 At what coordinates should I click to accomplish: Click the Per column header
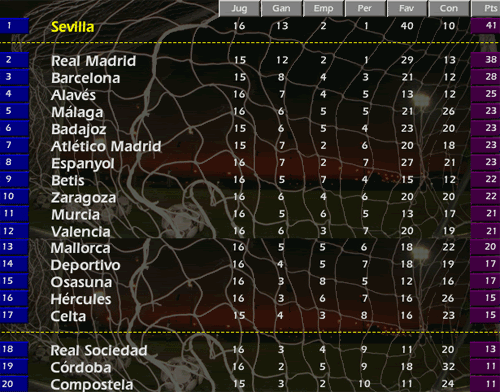365,8
